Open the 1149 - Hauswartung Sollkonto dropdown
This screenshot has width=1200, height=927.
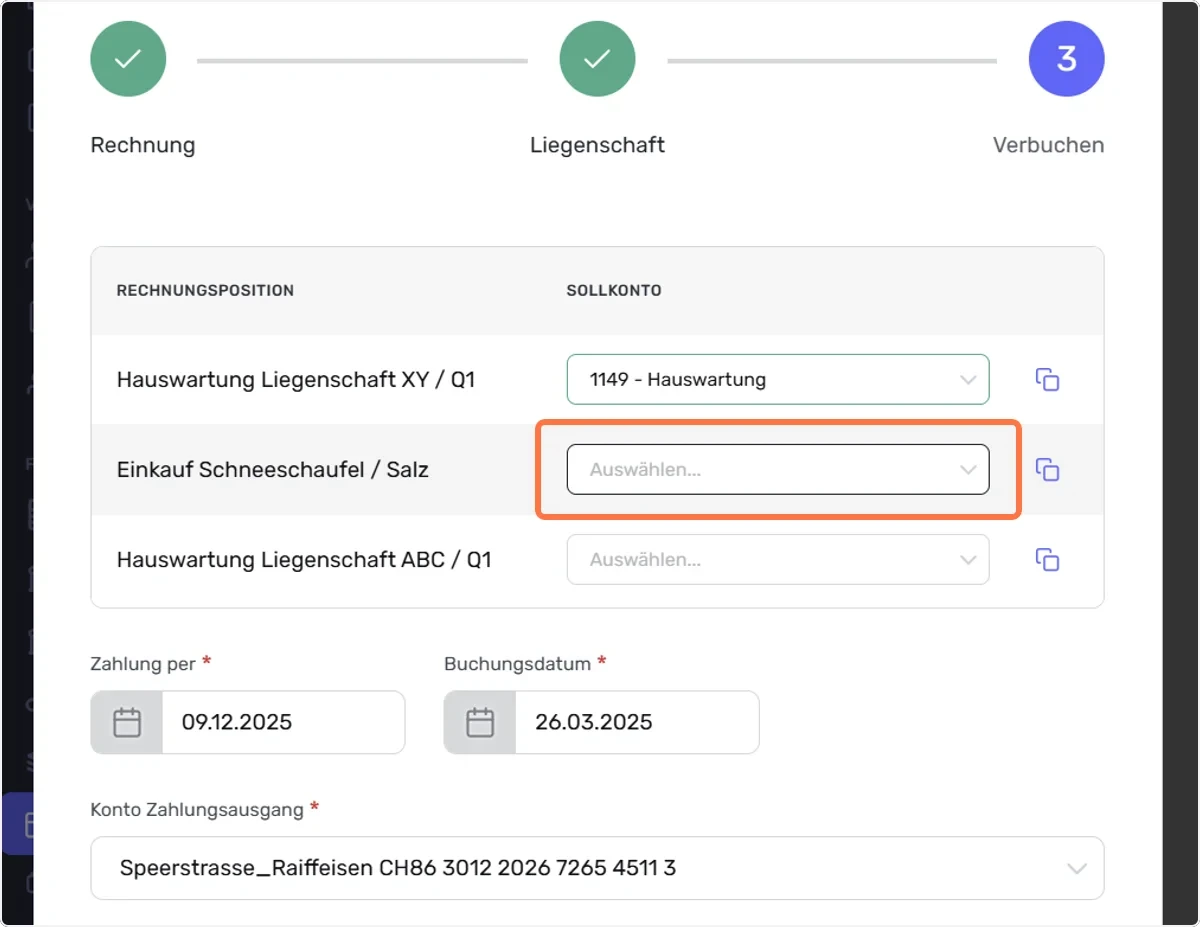778,380
